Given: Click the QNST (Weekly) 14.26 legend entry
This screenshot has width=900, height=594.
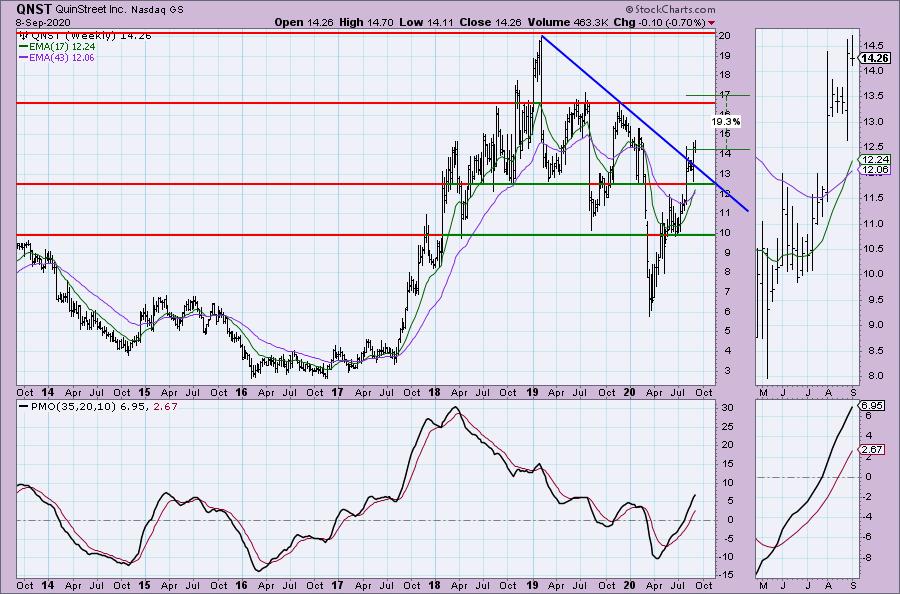Looking at the screenshot, I should point(86,36).
